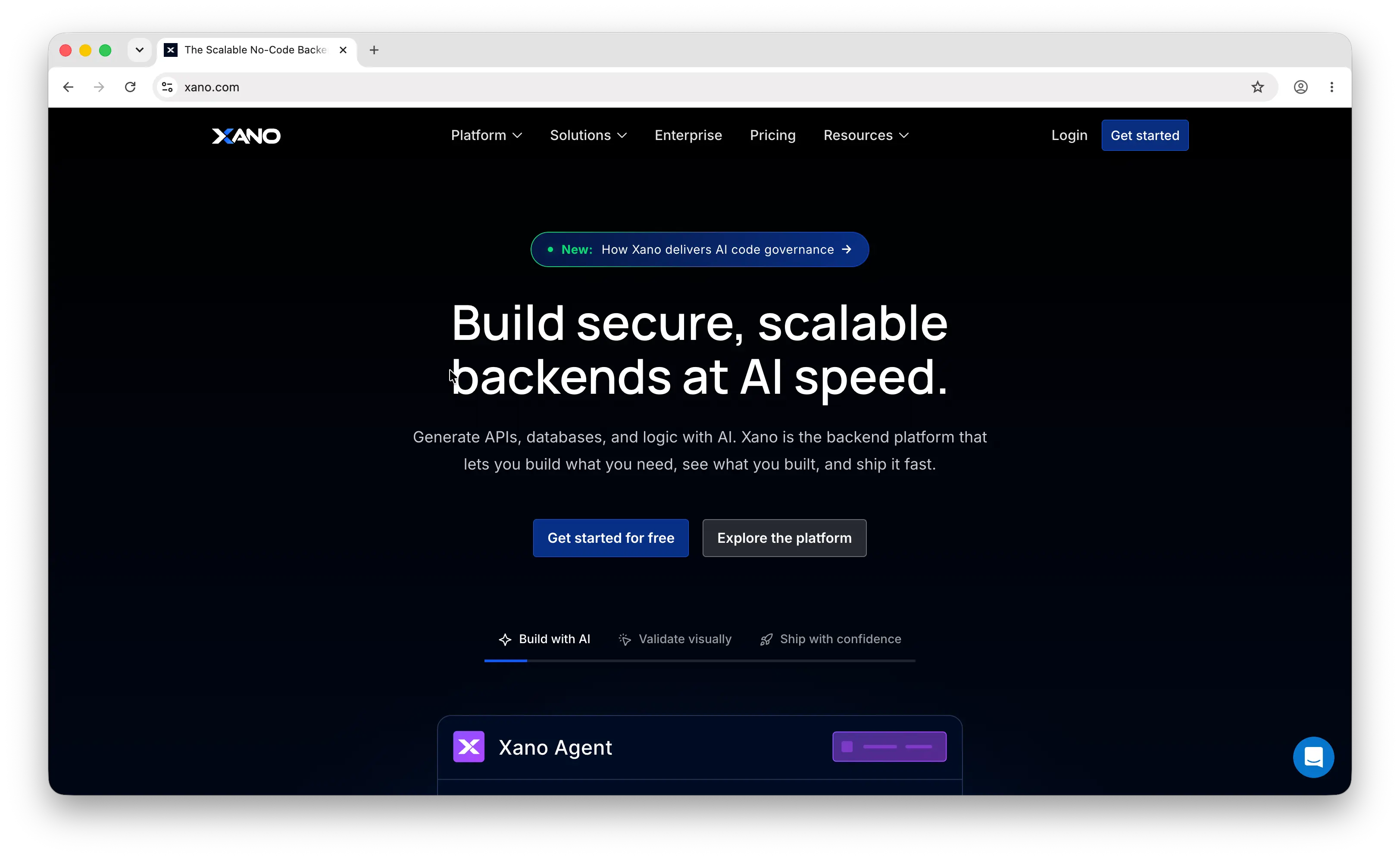The image size is (1400, 859).
Task: Expand the Solutions menu
Action: (588, 135)
